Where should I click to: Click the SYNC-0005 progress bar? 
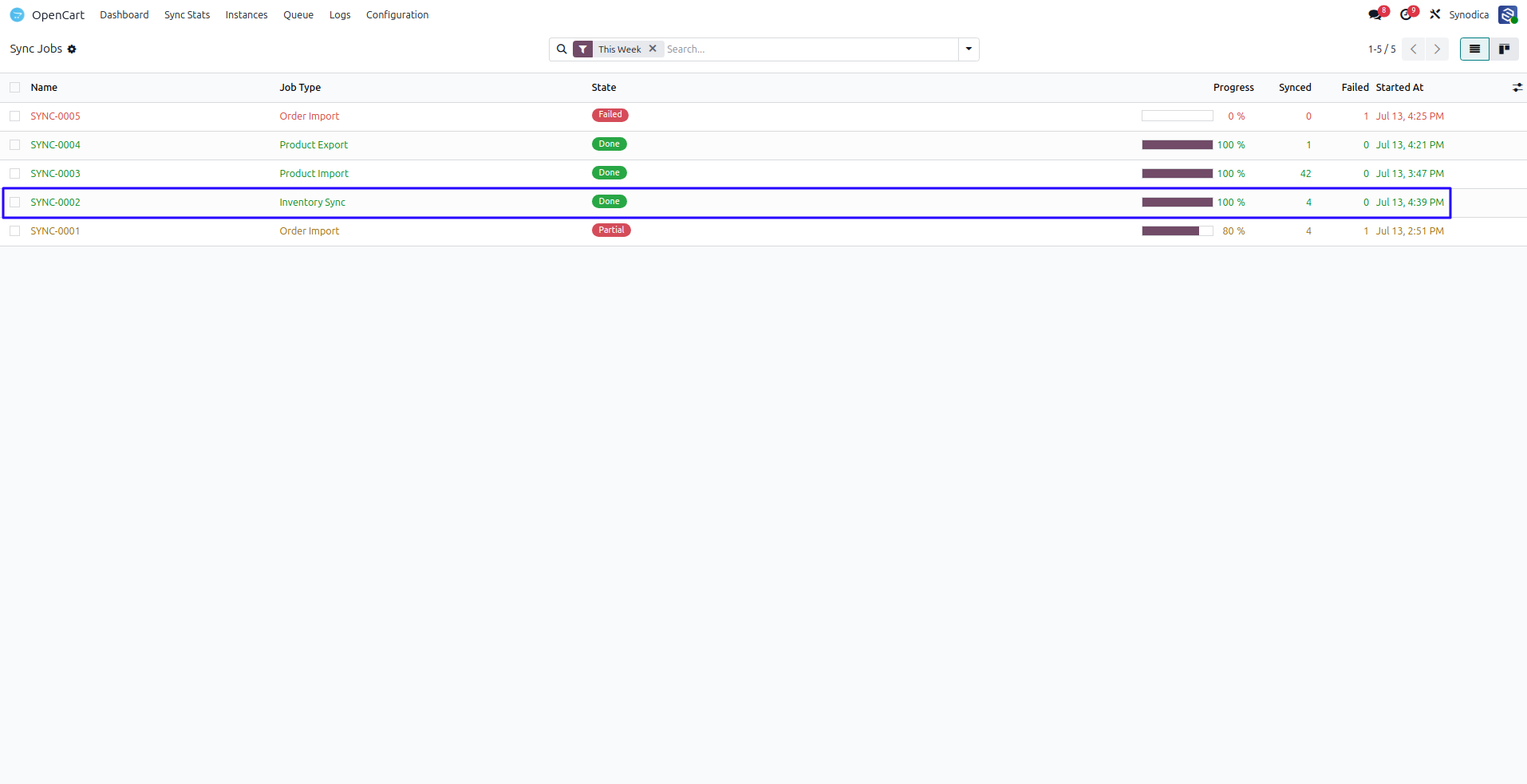1178,116
